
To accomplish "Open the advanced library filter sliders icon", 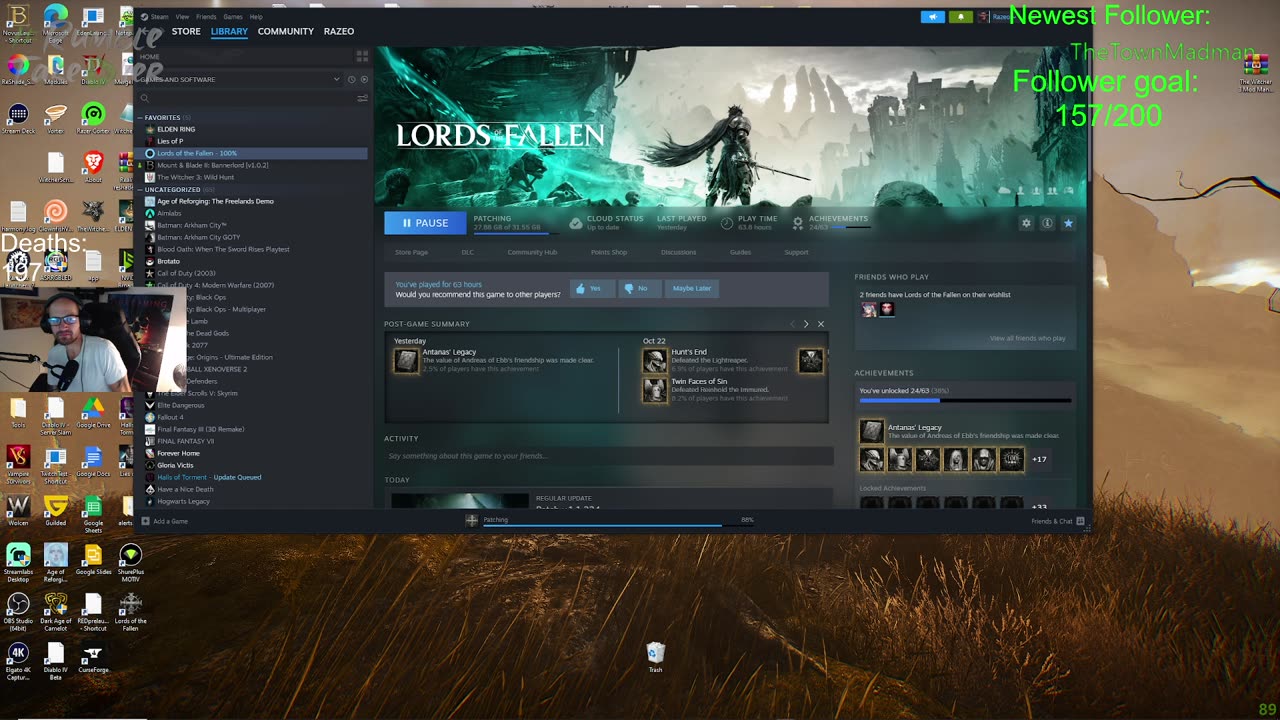I will pos(362,98).
